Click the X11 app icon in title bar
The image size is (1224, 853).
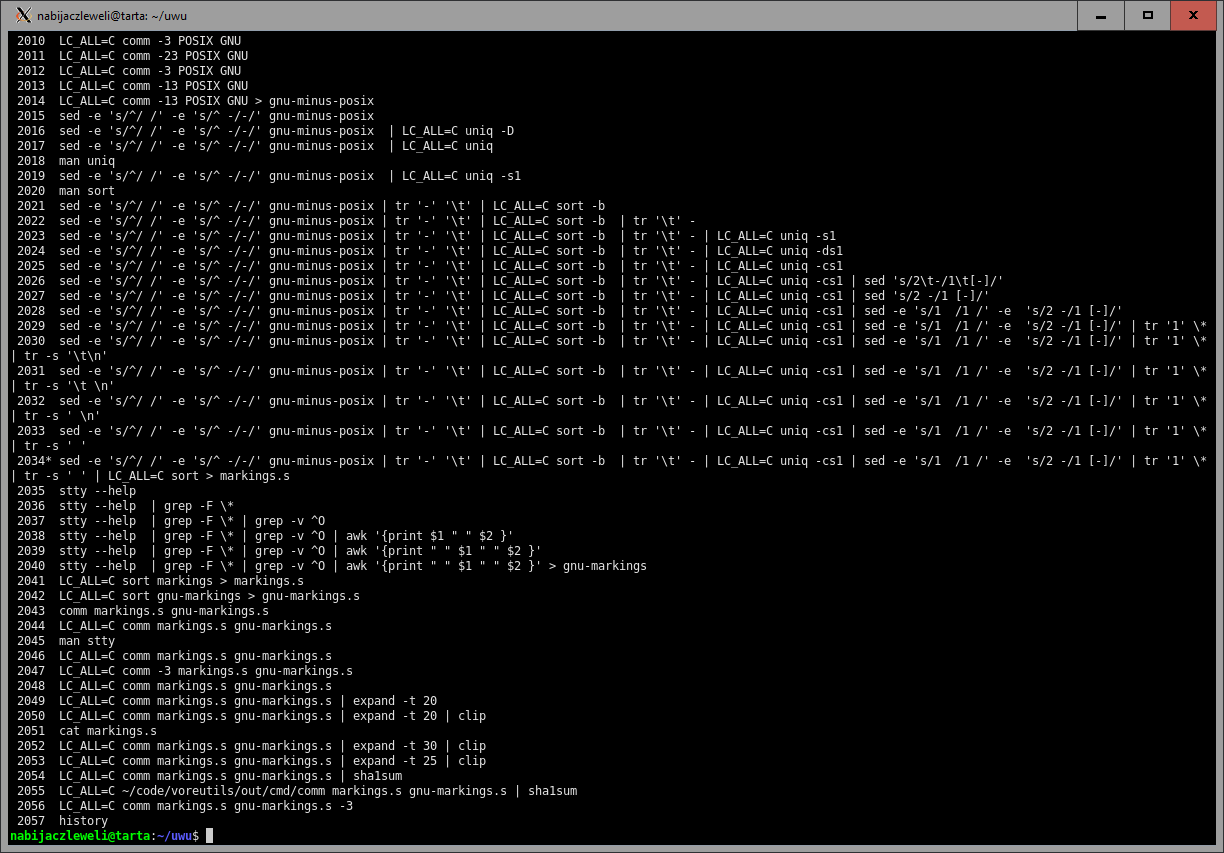coord(24,15)
